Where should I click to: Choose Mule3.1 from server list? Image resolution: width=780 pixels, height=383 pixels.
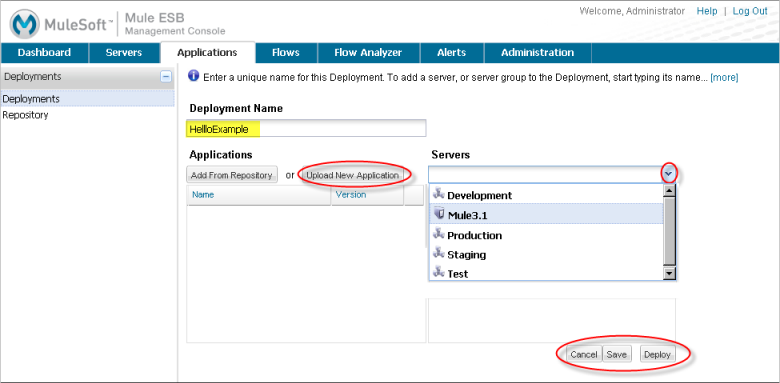point(546,214)
